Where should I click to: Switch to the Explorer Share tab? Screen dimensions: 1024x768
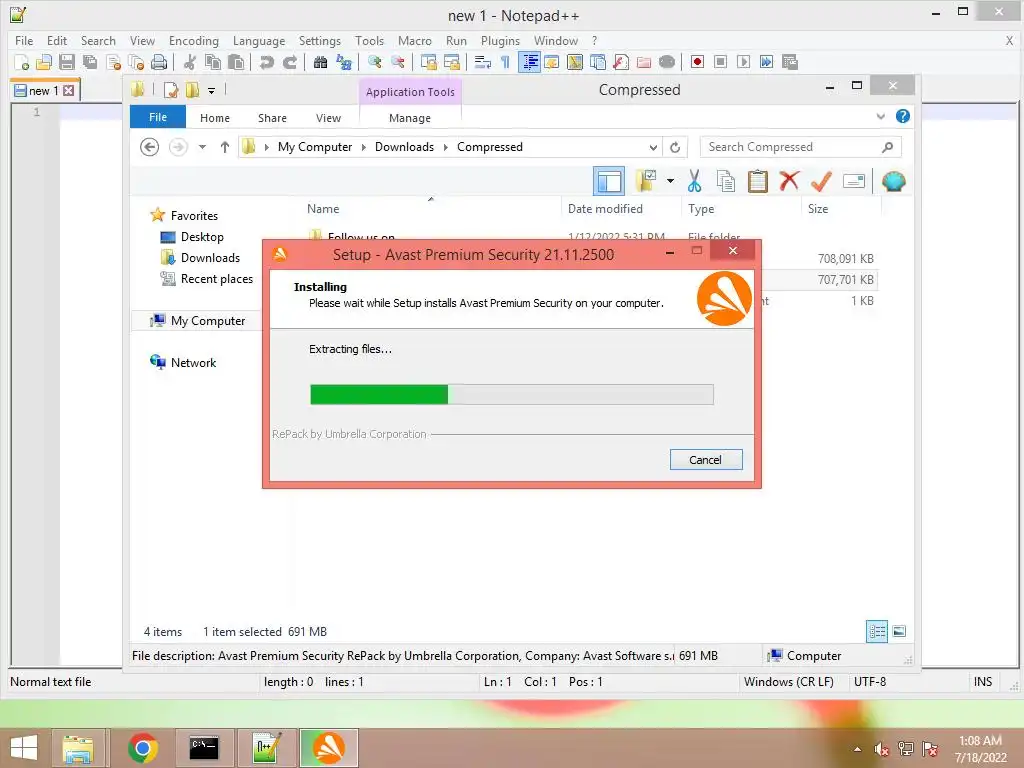coord(272,118)
